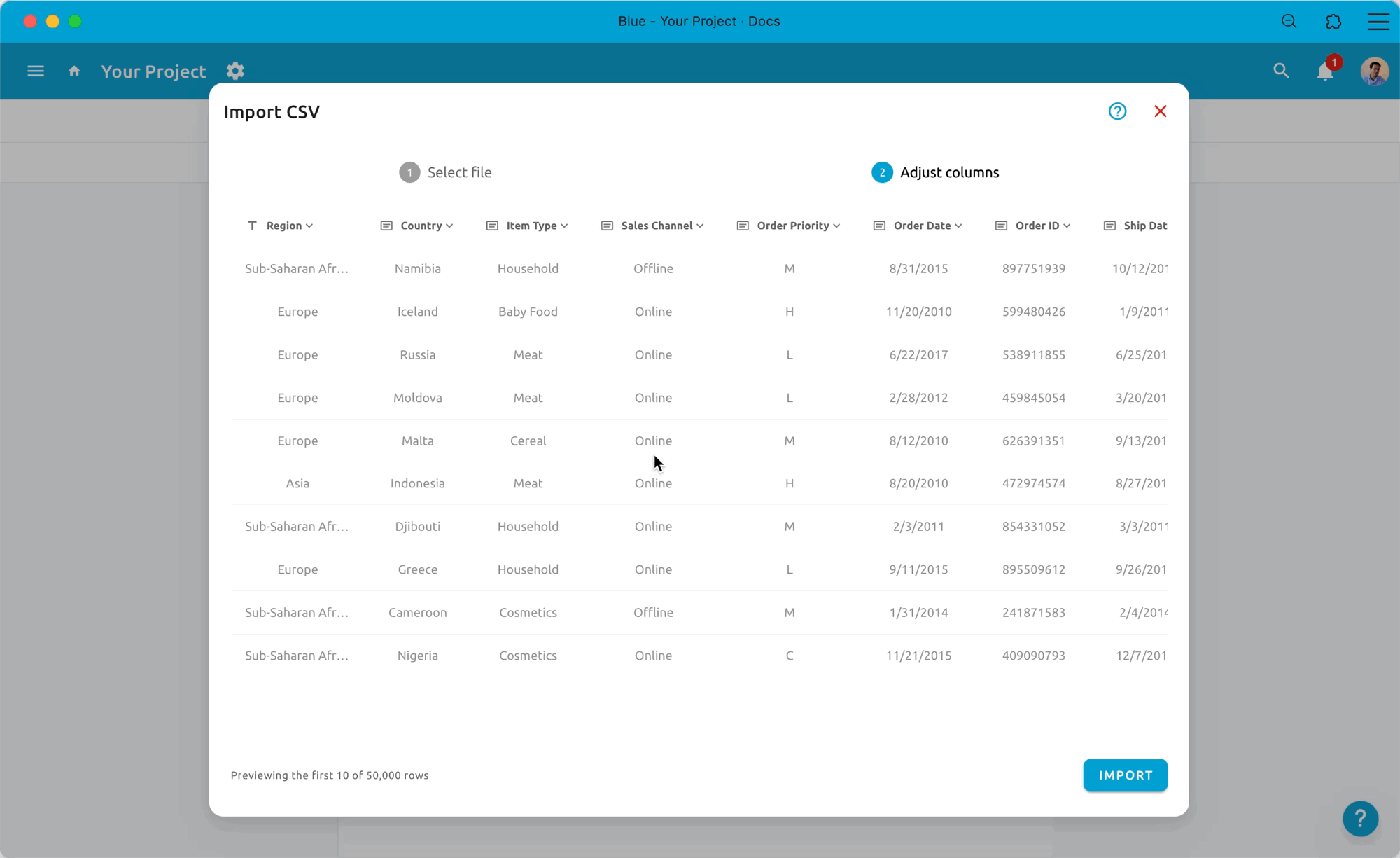Open the Region column dropdown chevron

point(309,226)
